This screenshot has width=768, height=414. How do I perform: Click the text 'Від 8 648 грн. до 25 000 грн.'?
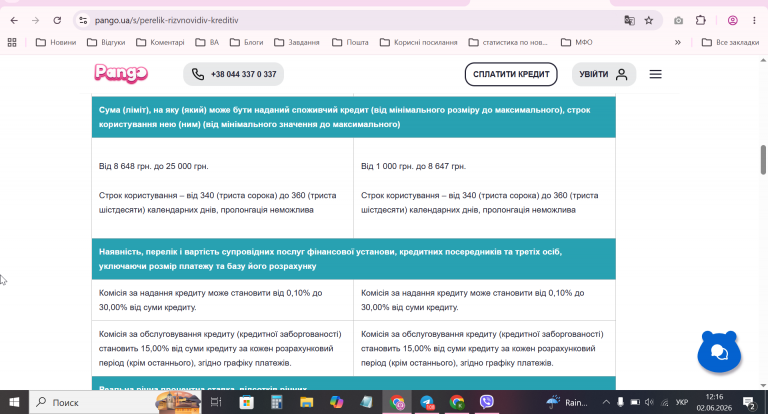click(x=154, y=166)
